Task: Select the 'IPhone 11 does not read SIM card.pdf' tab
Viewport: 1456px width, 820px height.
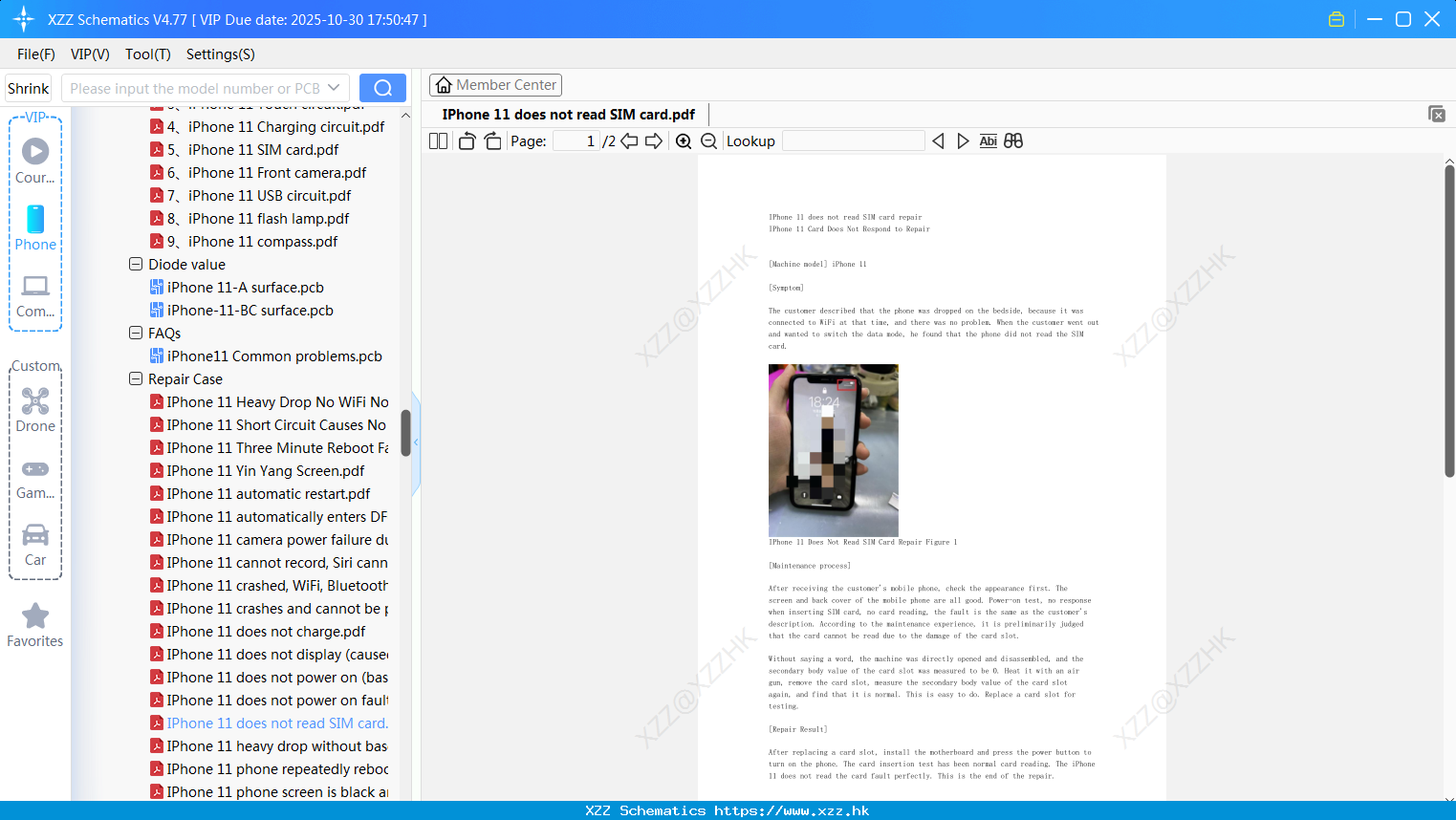Action: pos(568,115)
